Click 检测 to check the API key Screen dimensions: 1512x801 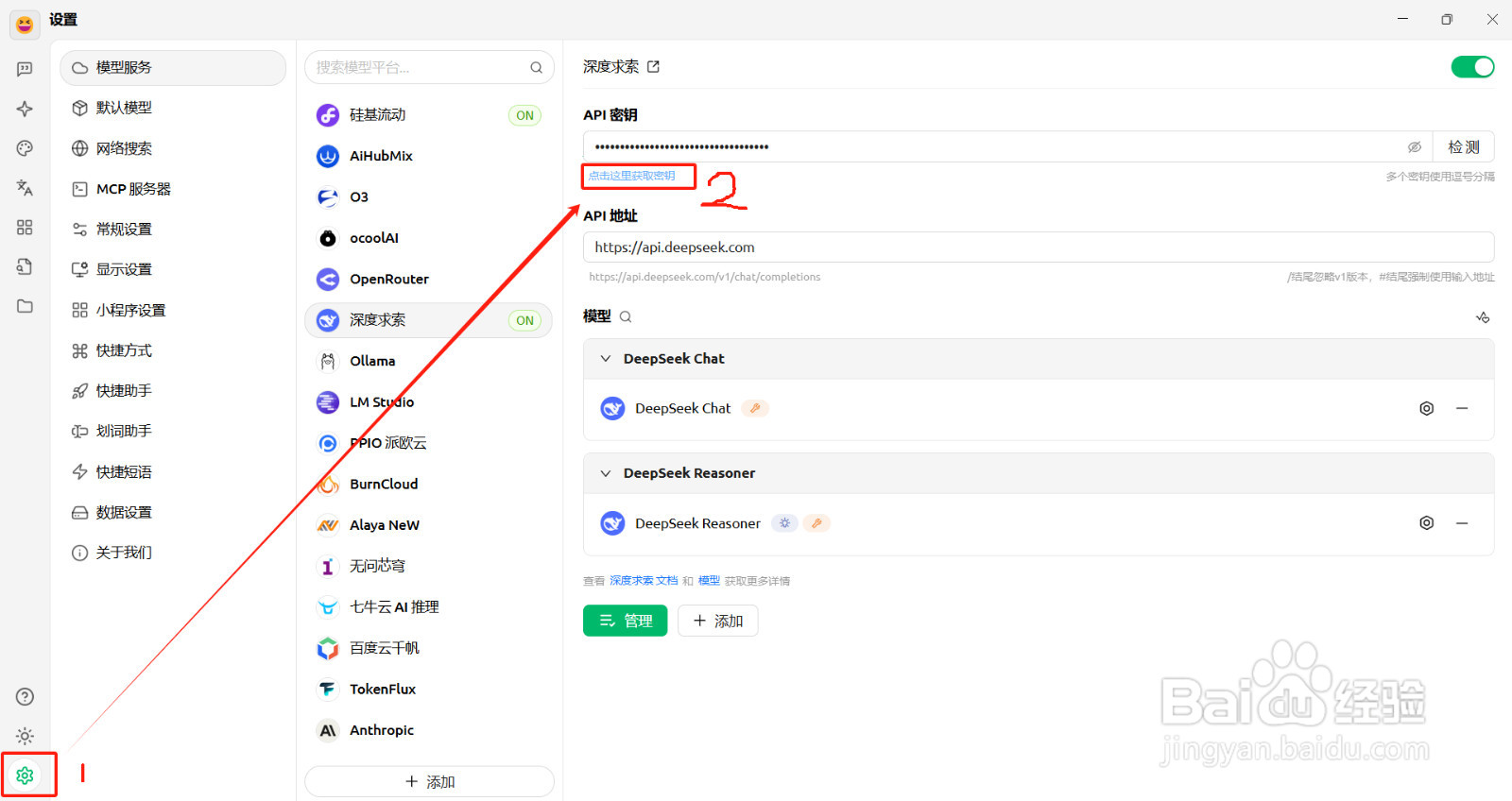click(1464, 147)
